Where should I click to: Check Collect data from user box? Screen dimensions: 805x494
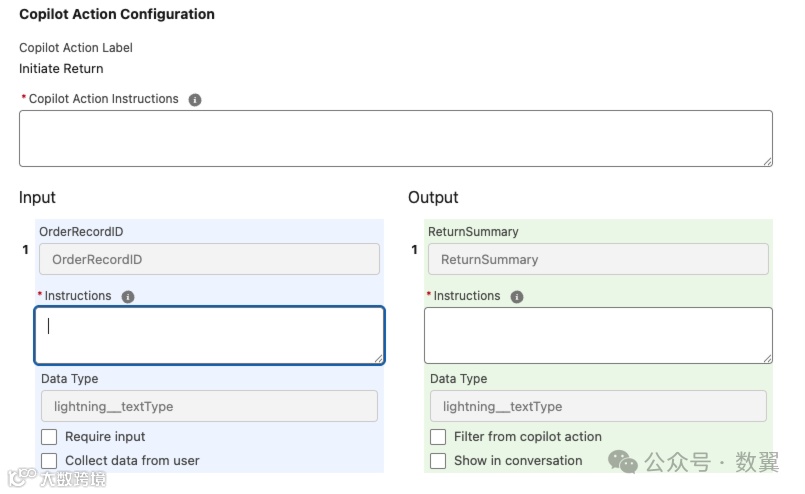[49, 461]
